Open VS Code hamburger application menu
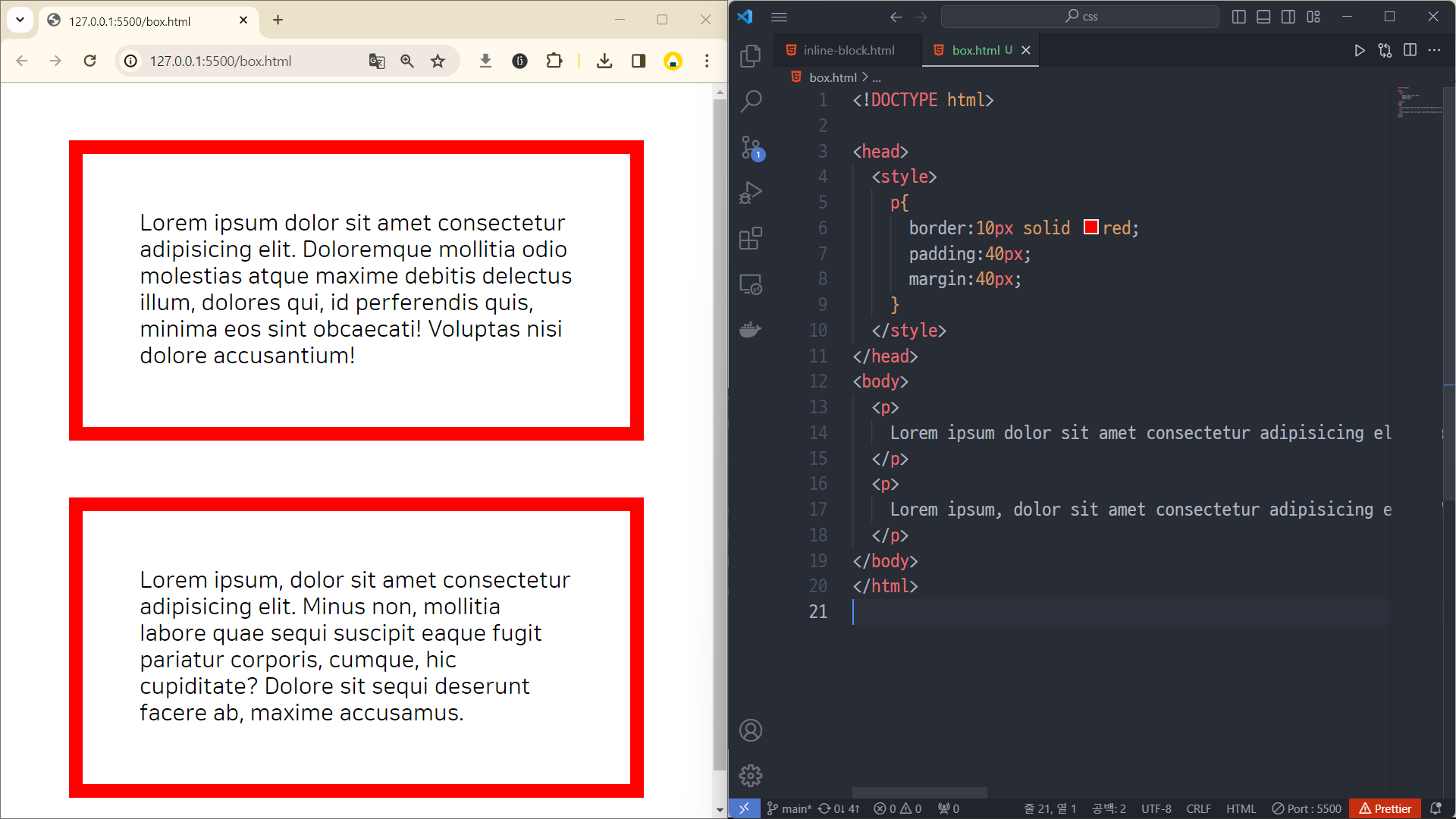This screenshot has height=819, width=1456. (x=779, y=17)
